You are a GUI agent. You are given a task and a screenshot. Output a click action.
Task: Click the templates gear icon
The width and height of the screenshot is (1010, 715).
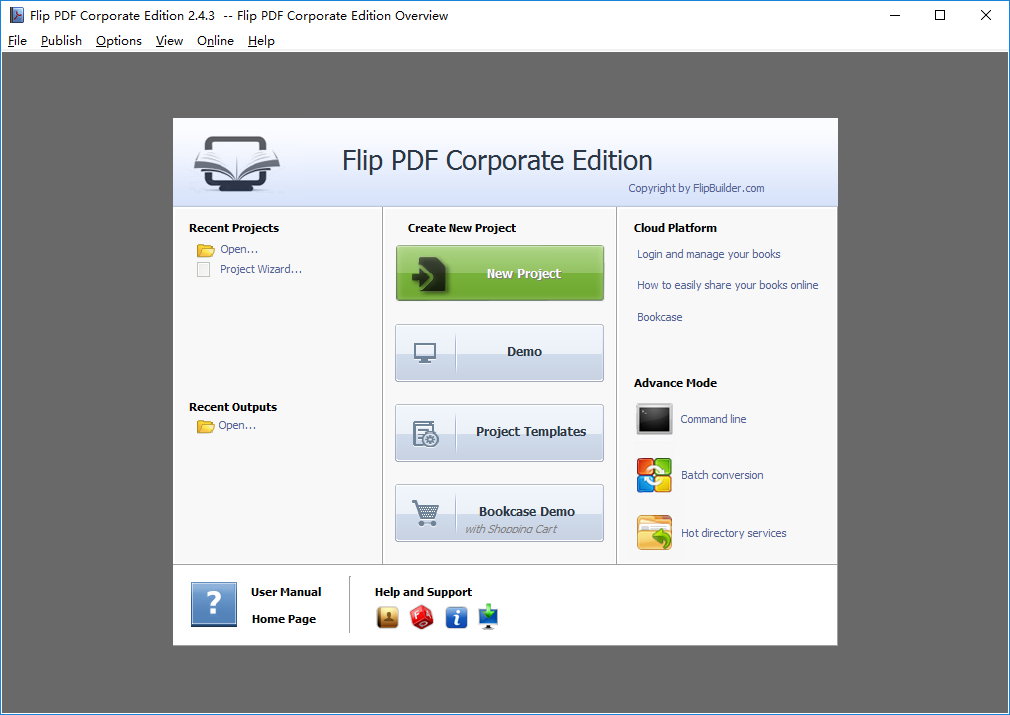(426, 434)
